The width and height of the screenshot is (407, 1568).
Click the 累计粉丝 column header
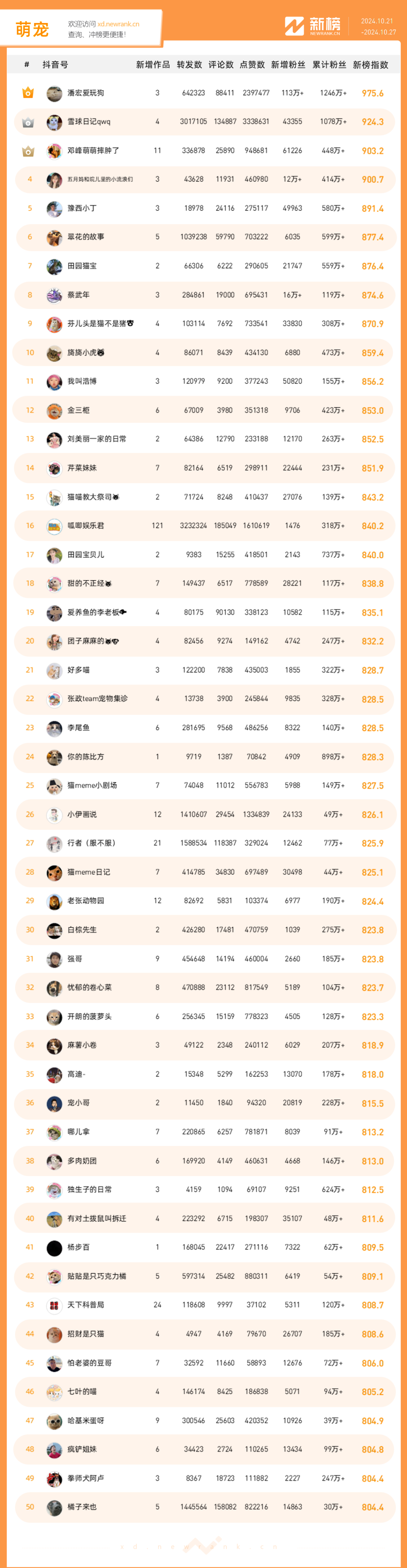(329, 65)
